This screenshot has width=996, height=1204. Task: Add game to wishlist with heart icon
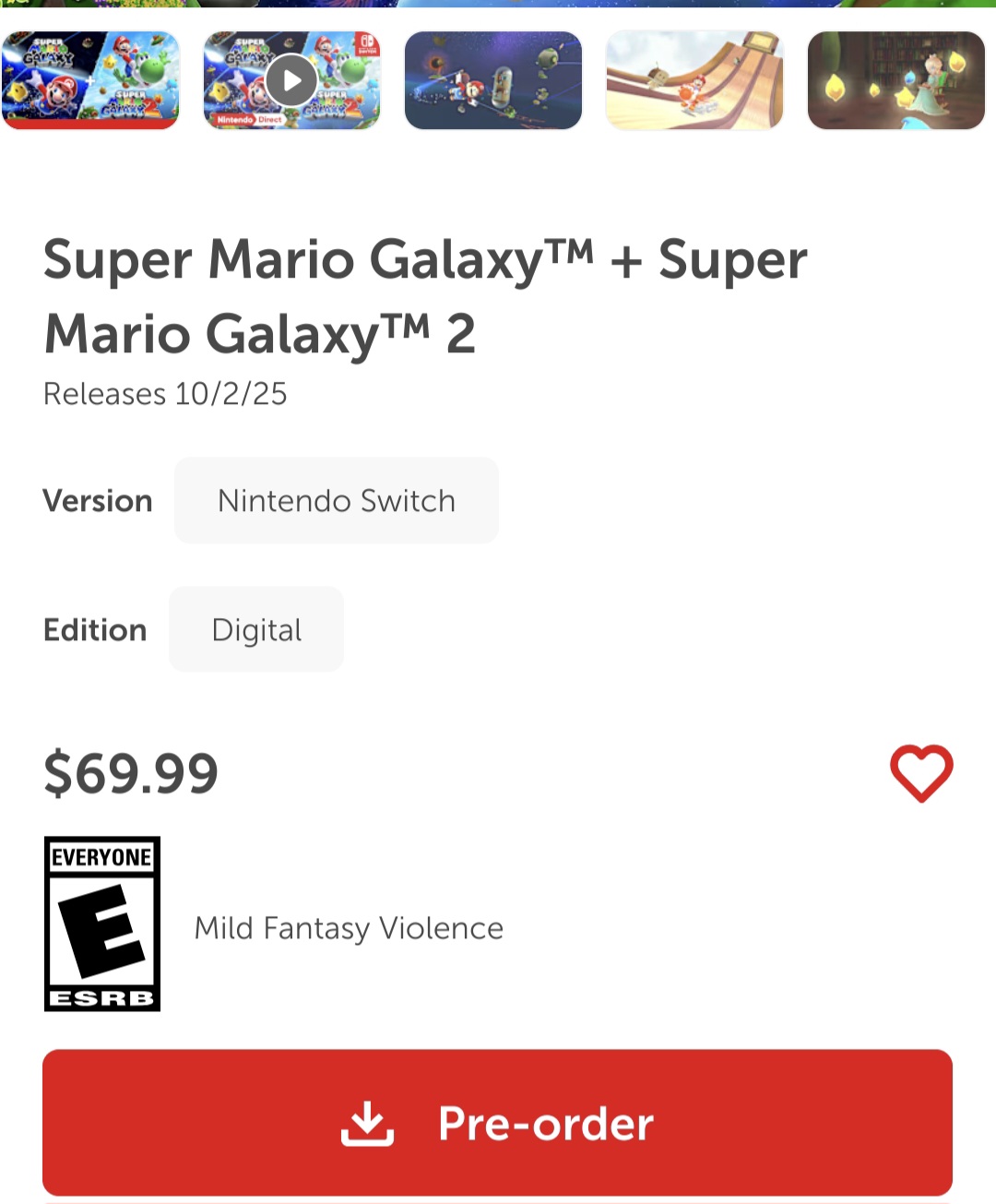pos(921,773)
